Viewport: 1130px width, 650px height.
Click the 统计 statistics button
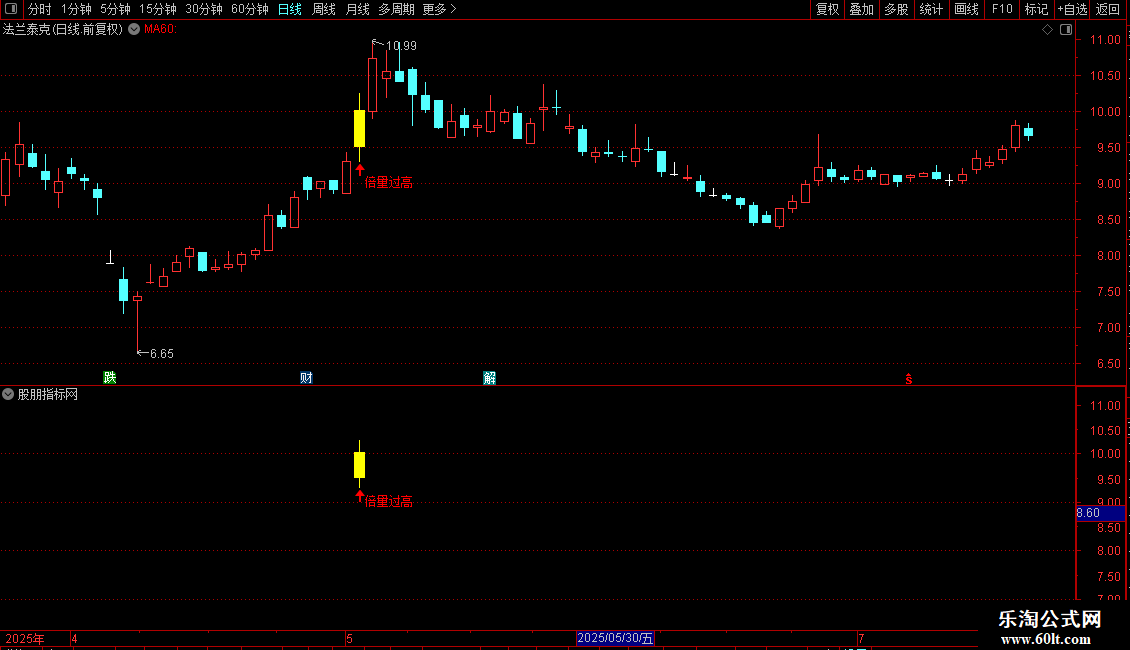coord(930,9)
